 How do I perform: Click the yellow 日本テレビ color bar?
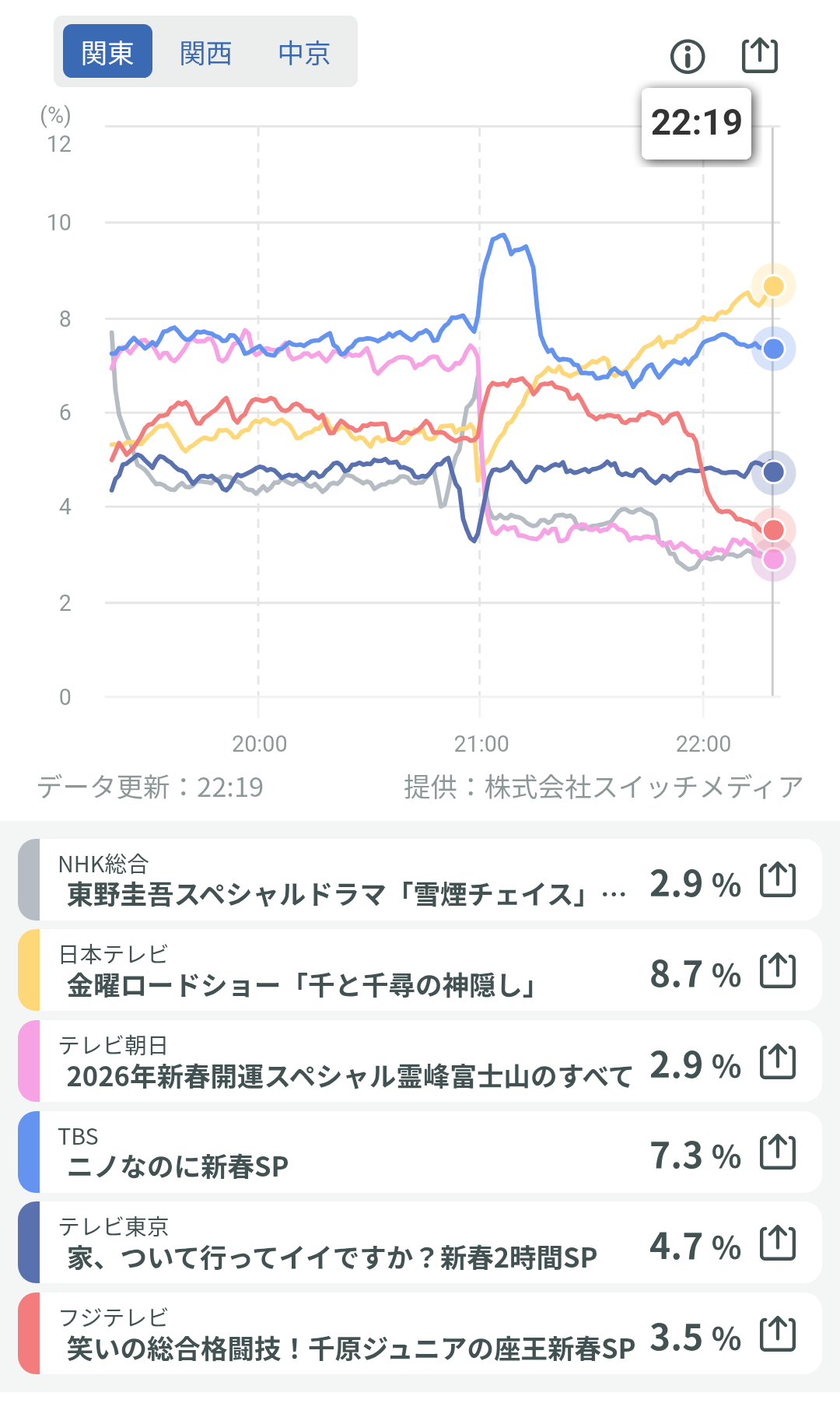pos(29,970)
